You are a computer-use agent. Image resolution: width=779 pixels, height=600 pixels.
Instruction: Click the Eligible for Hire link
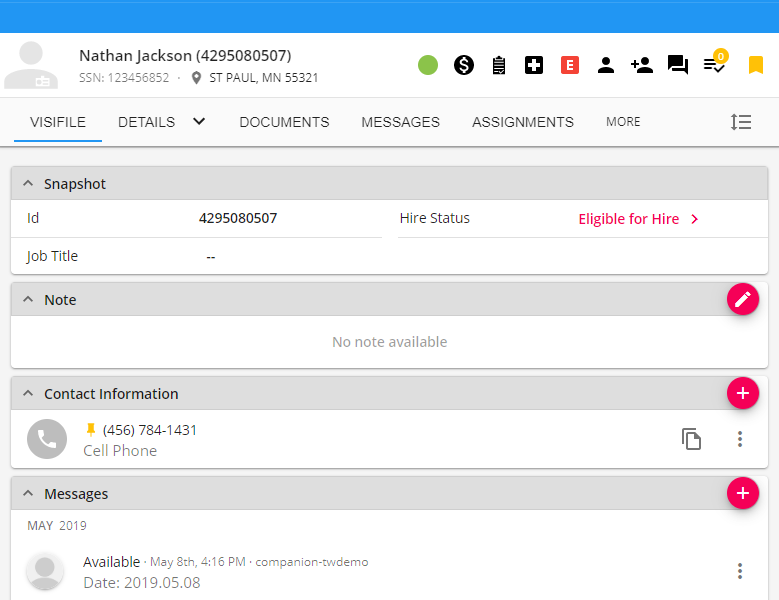click(628, 219)
